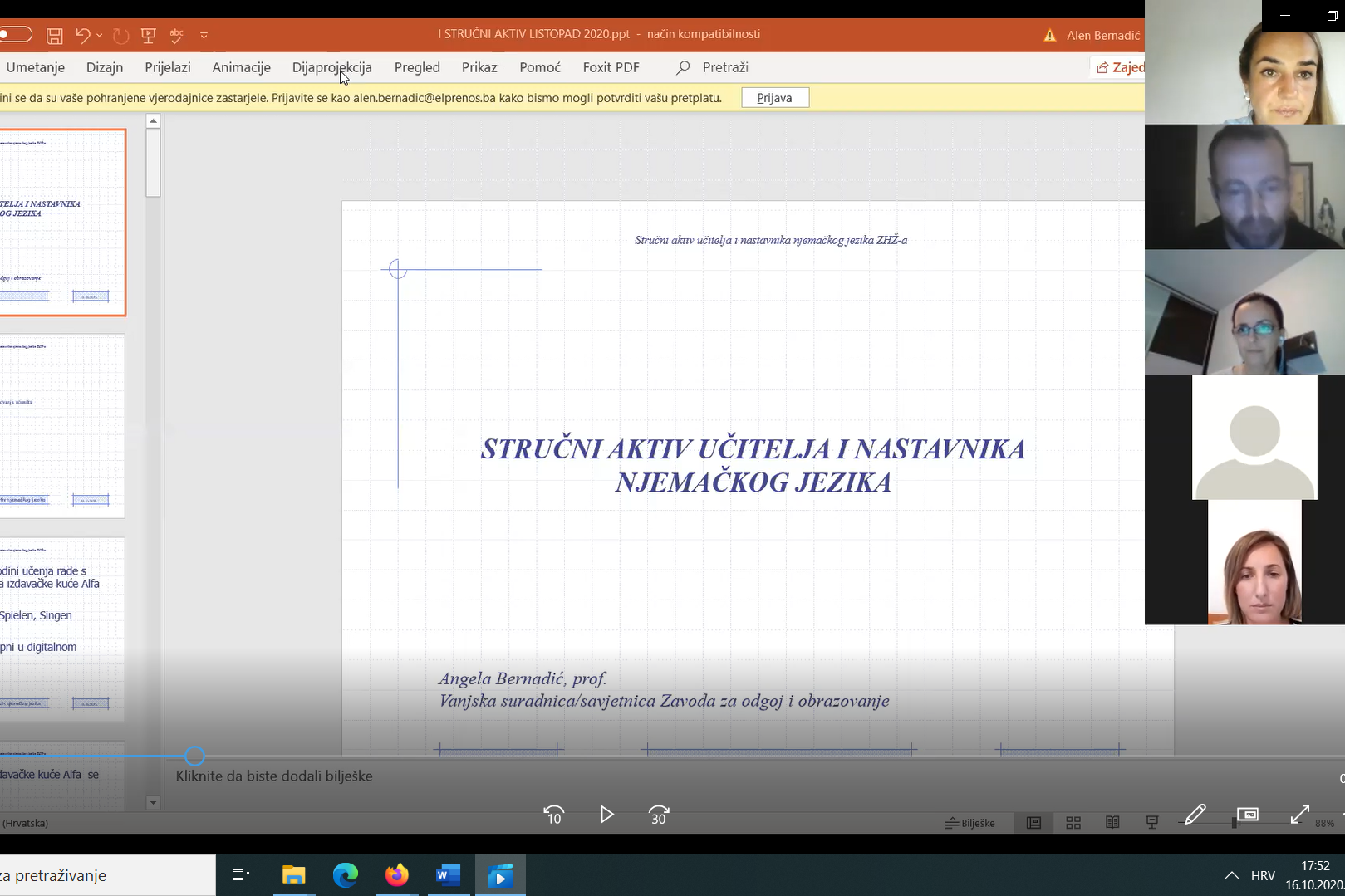Show hidden system tray icons chevron
This screenshot has height=896, width=1345.
tap(1232, 875)
